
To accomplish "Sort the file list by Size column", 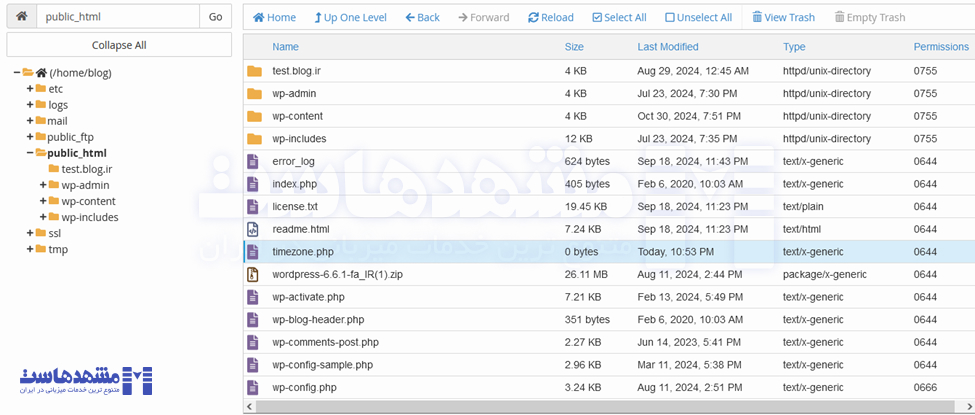I will tap(574, 47).
